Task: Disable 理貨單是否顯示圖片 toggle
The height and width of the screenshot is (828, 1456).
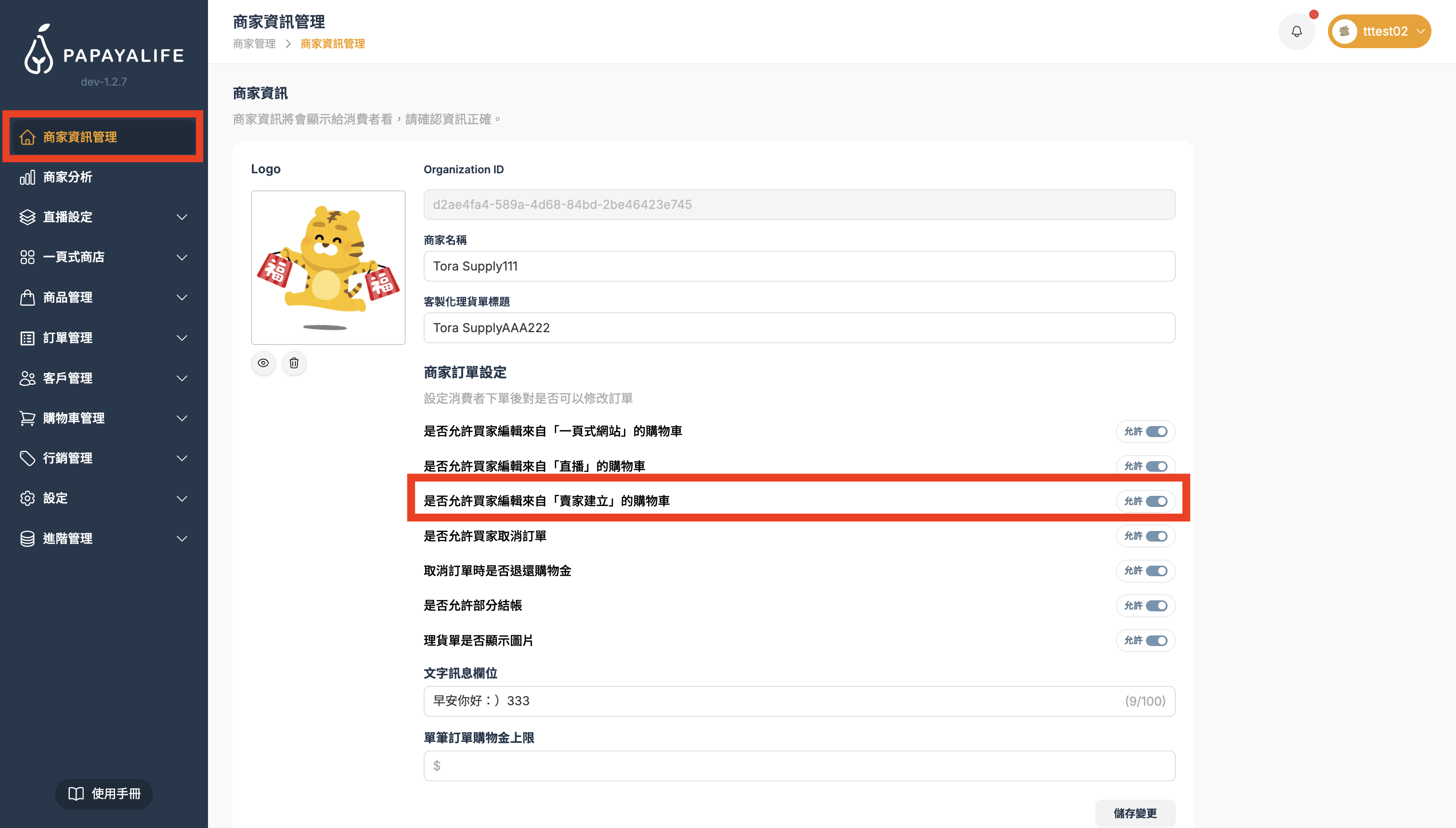Action: (1156, 640)
